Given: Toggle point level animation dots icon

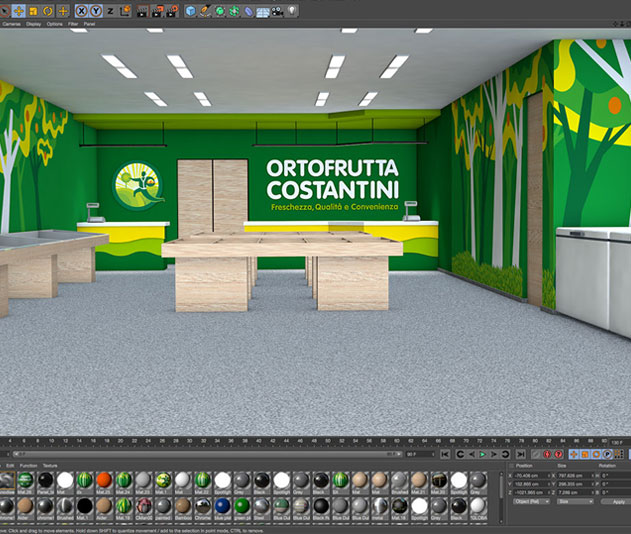Looking at the screenshot, I should (619, 454).
